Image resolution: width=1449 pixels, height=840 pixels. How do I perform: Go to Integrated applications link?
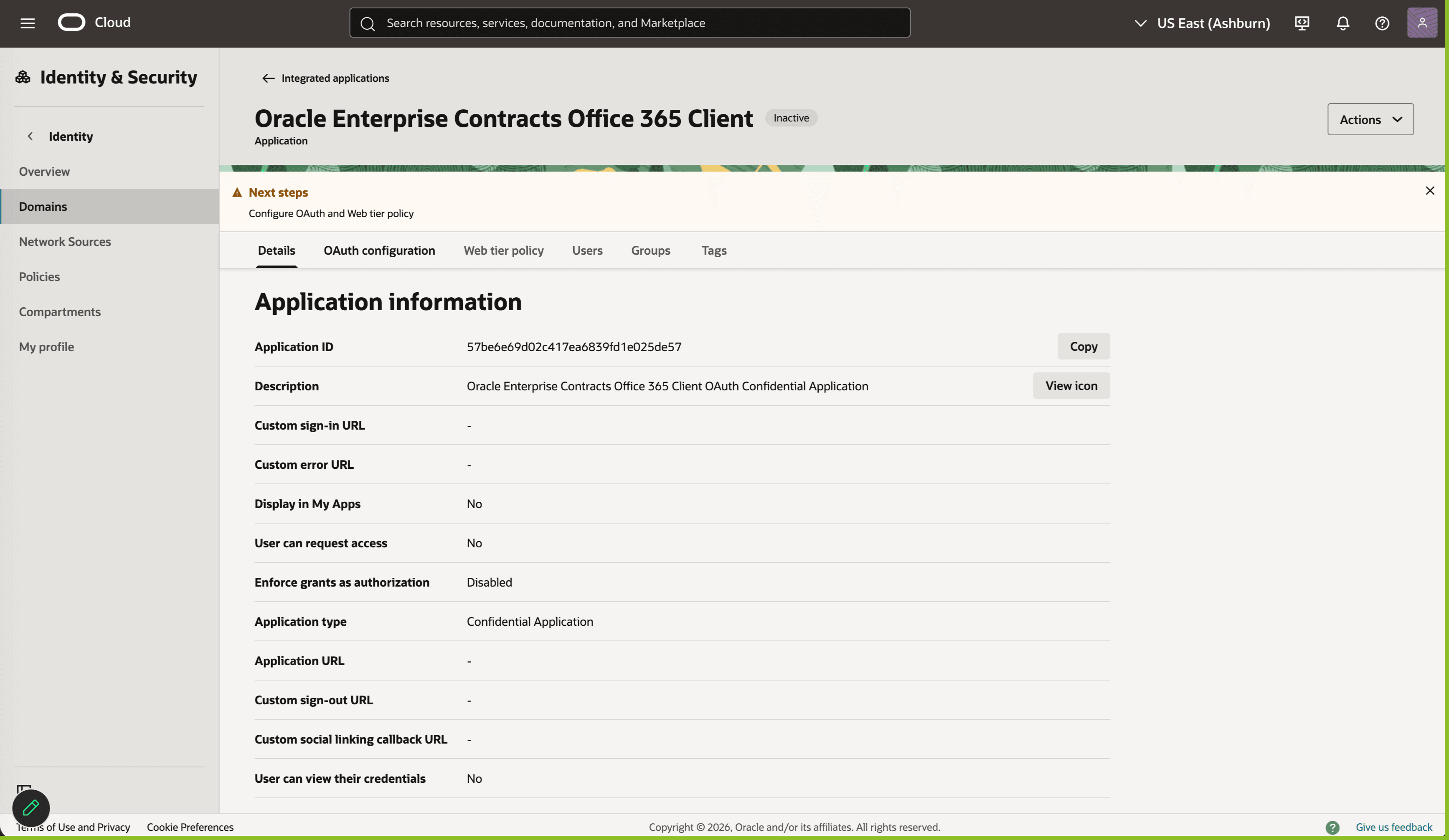335,78
